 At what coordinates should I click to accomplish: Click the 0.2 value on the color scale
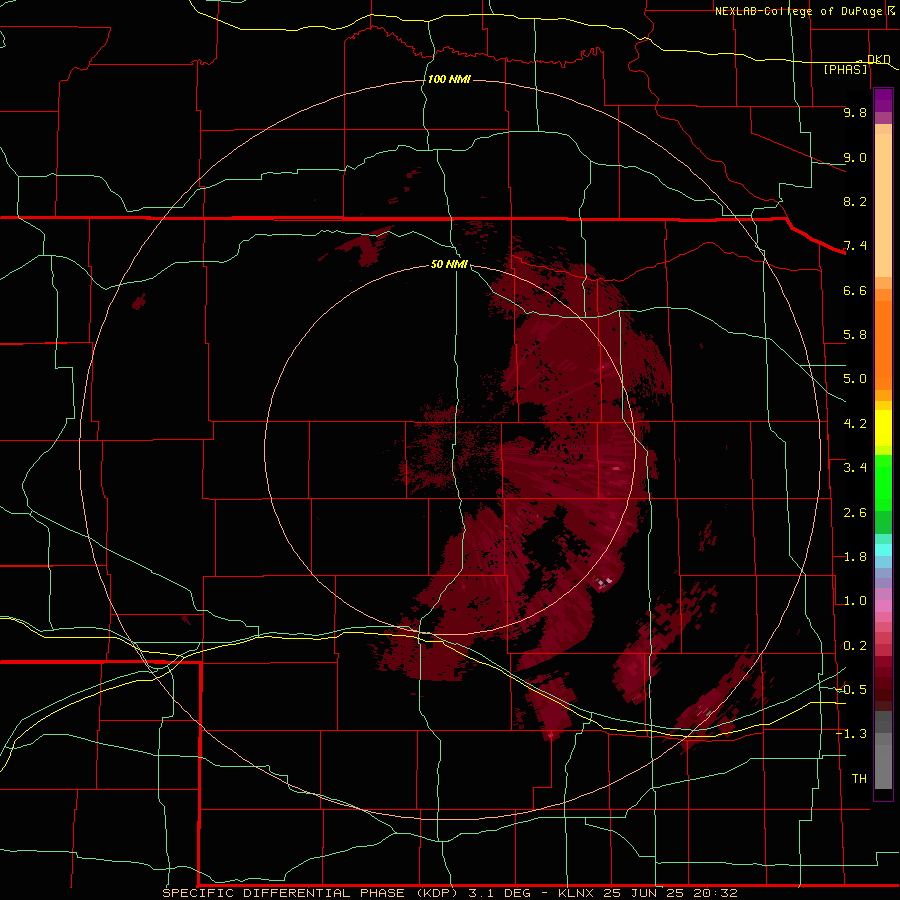click(855, 646)
